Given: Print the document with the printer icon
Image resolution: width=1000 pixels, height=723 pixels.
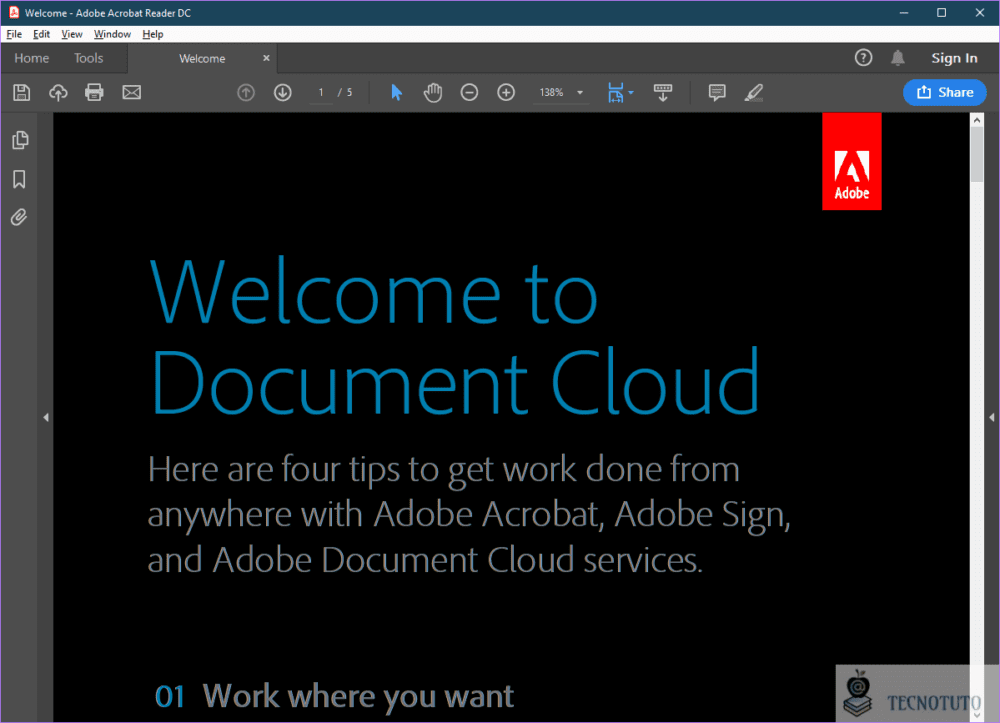Looking at the screenshot, I should coord(94,92).
